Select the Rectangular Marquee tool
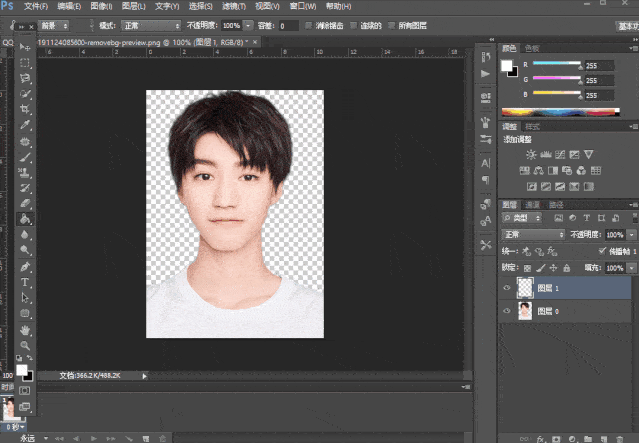Screen dimensions: 639x443 (x=25, y=62)
